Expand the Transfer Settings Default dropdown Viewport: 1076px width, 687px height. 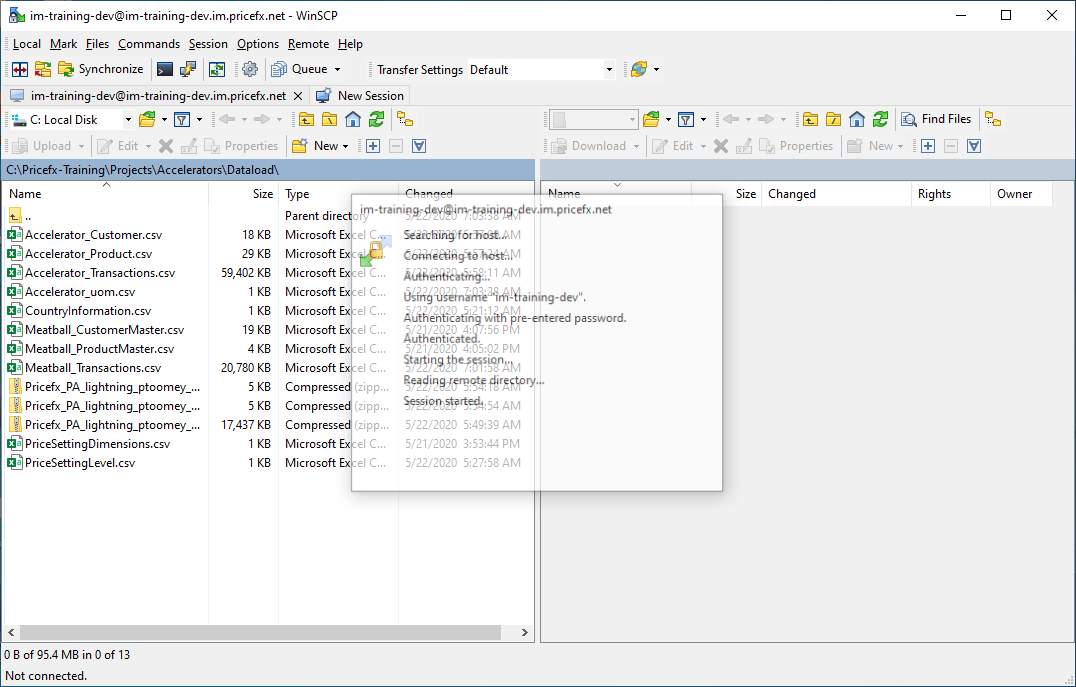(609, 70)
